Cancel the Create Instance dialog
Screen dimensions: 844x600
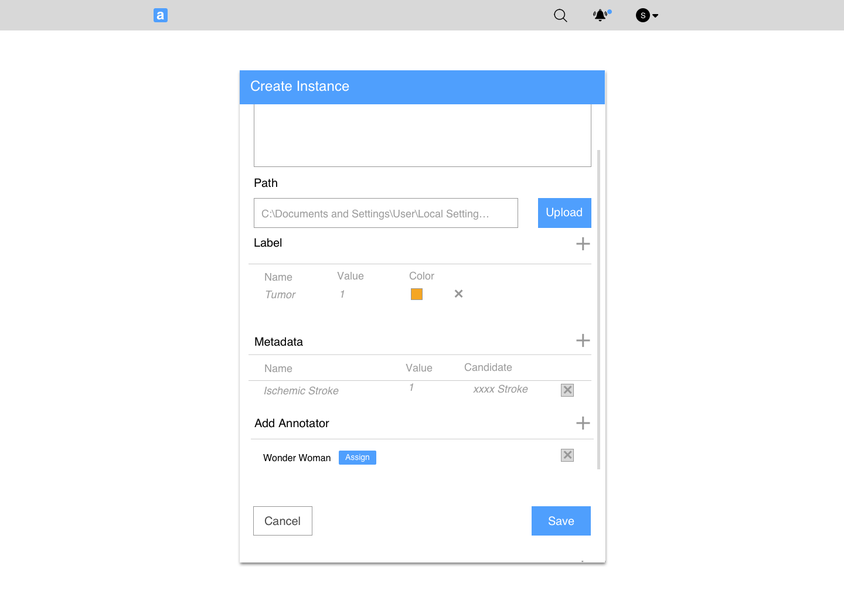282,521
